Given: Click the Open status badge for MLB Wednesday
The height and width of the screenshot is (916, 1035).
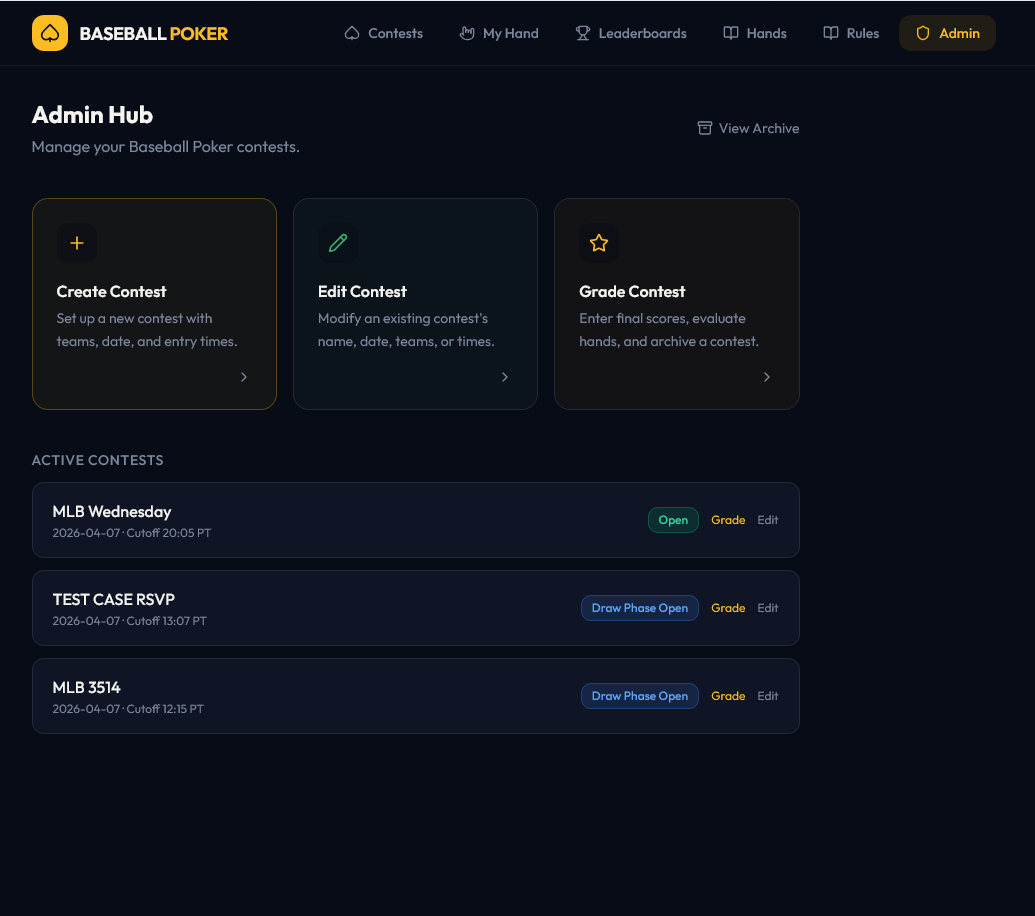Looking at the screenshot, I should coord(673,520).
